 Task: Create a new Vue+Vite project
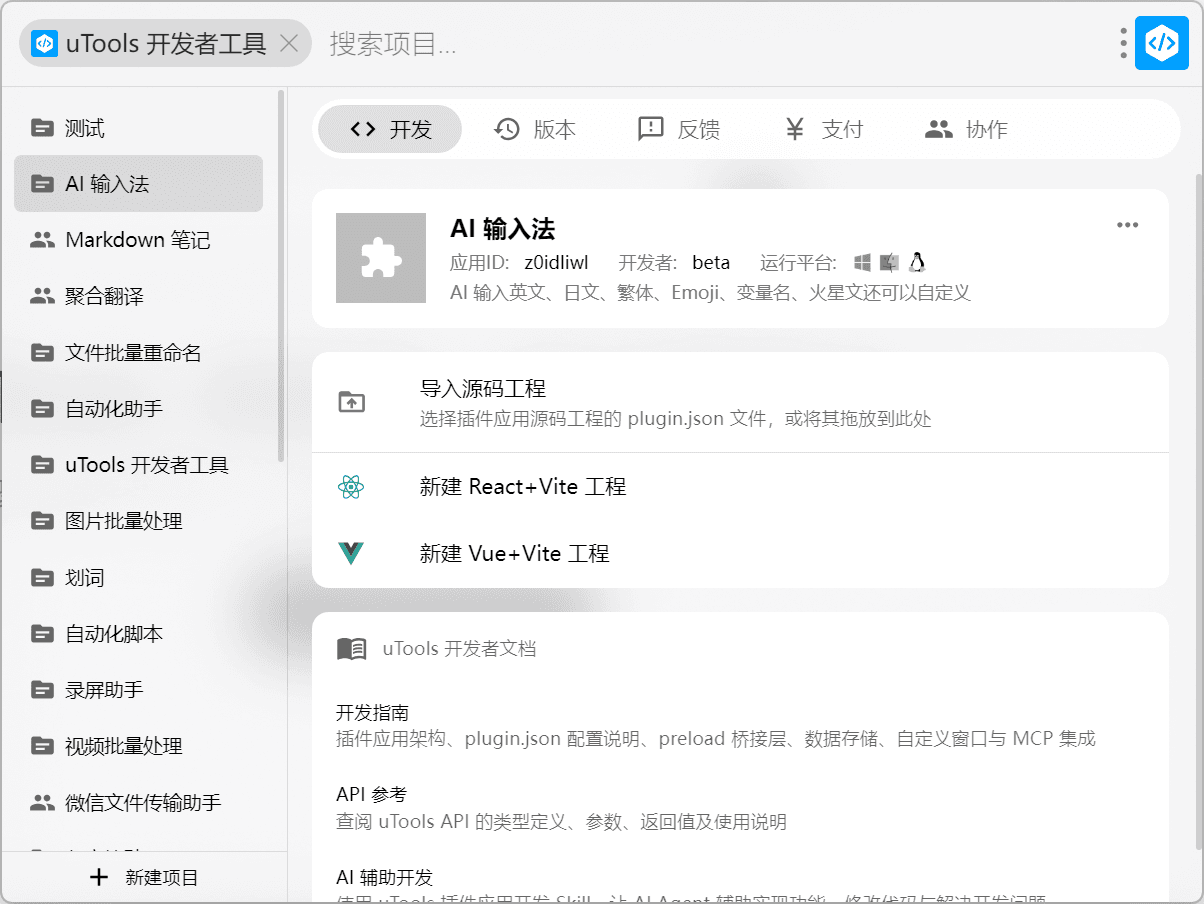point(740,554)
